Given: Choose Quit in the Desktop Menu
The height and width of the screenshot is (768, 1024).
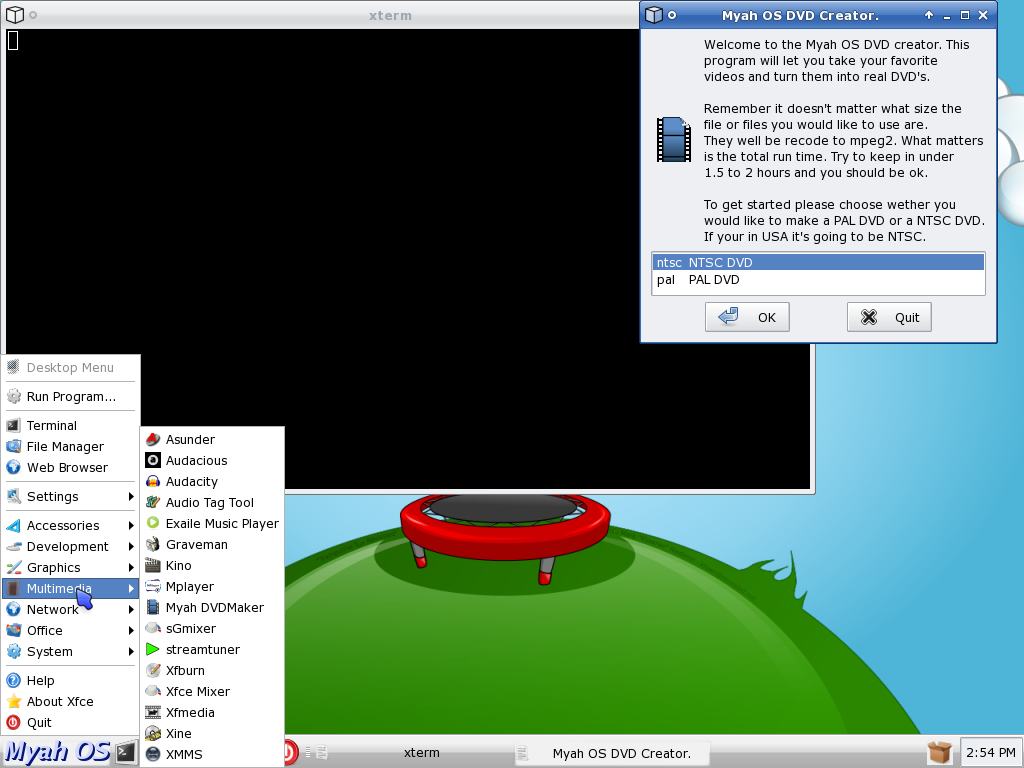Looking at the screenshot, I should 71,722.
